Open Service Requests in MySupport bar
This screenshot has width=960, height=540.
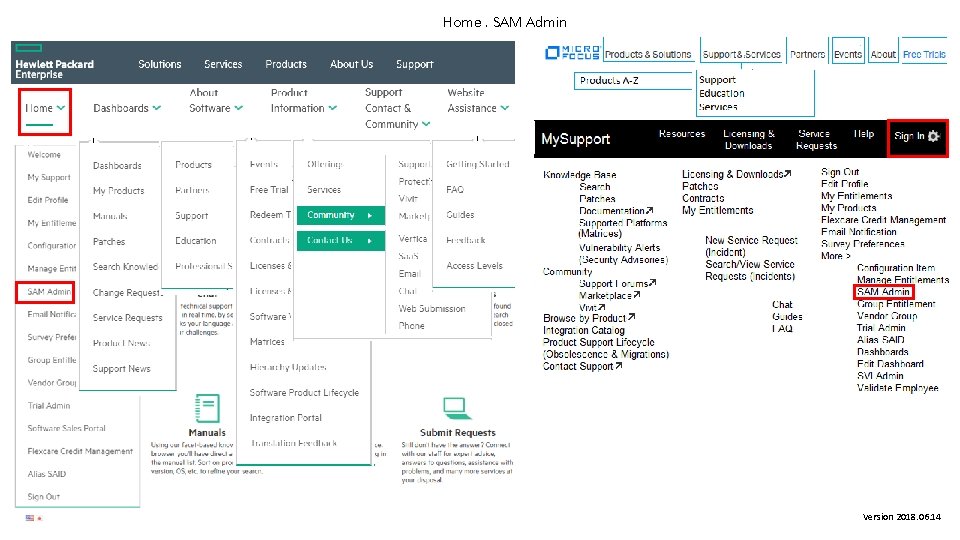pyautogui.click(x=816, y=140)
